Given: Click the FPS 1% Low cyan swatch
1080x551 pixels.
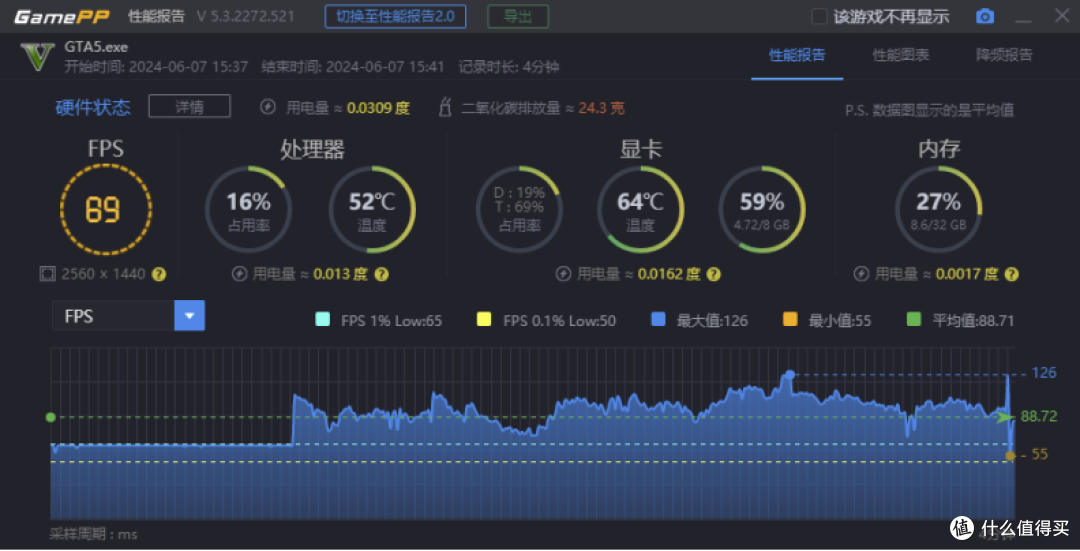Looking at the screenshot, I should click(x=322, y=319).
